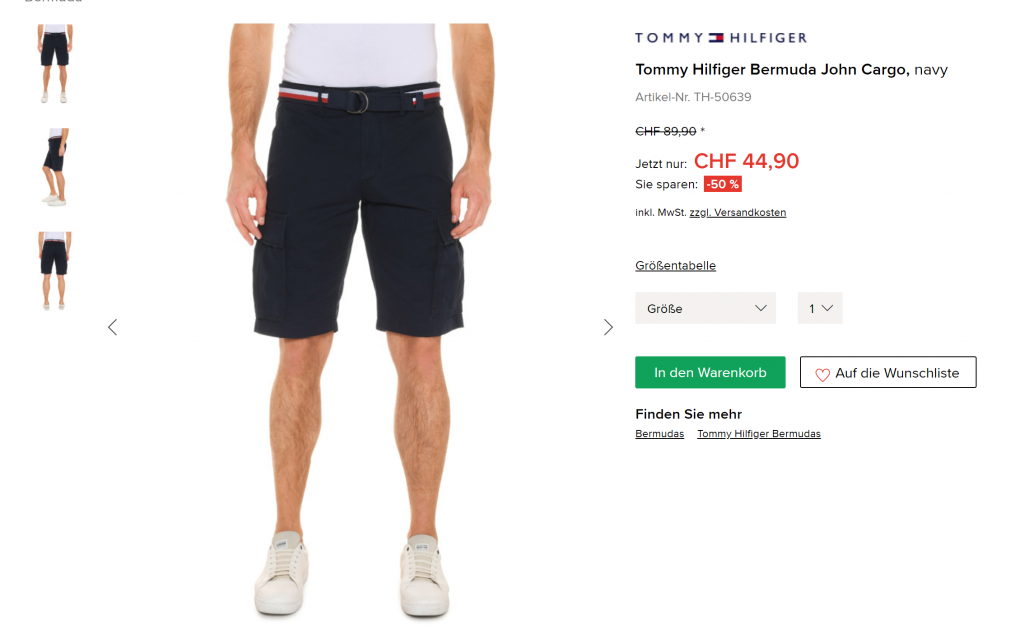Click the sale price CHF 44,90
1024x635 pixels.
[746, 161]
